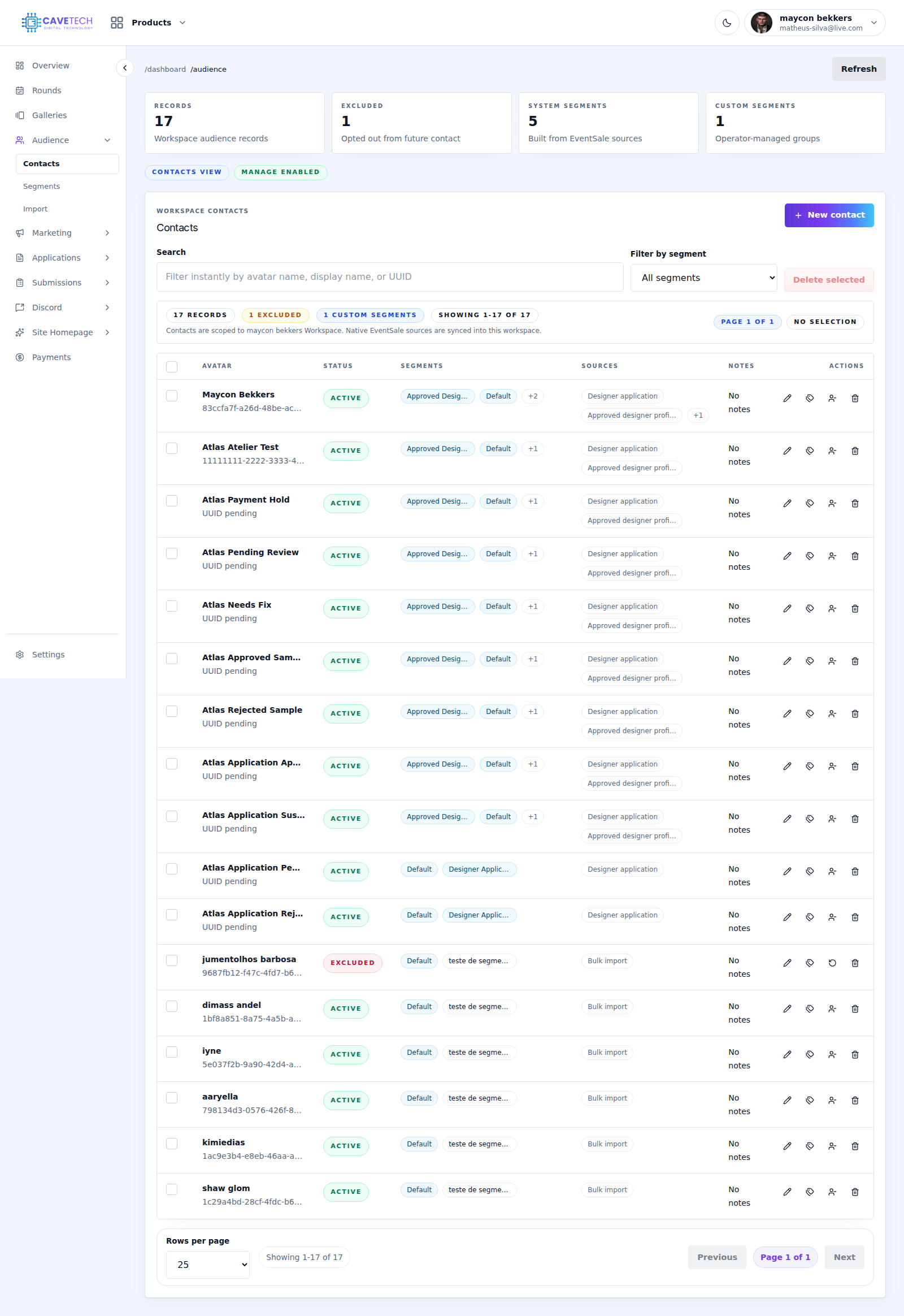Click the CaveTech logo
Screen dimensions: 904x1316
56,23
